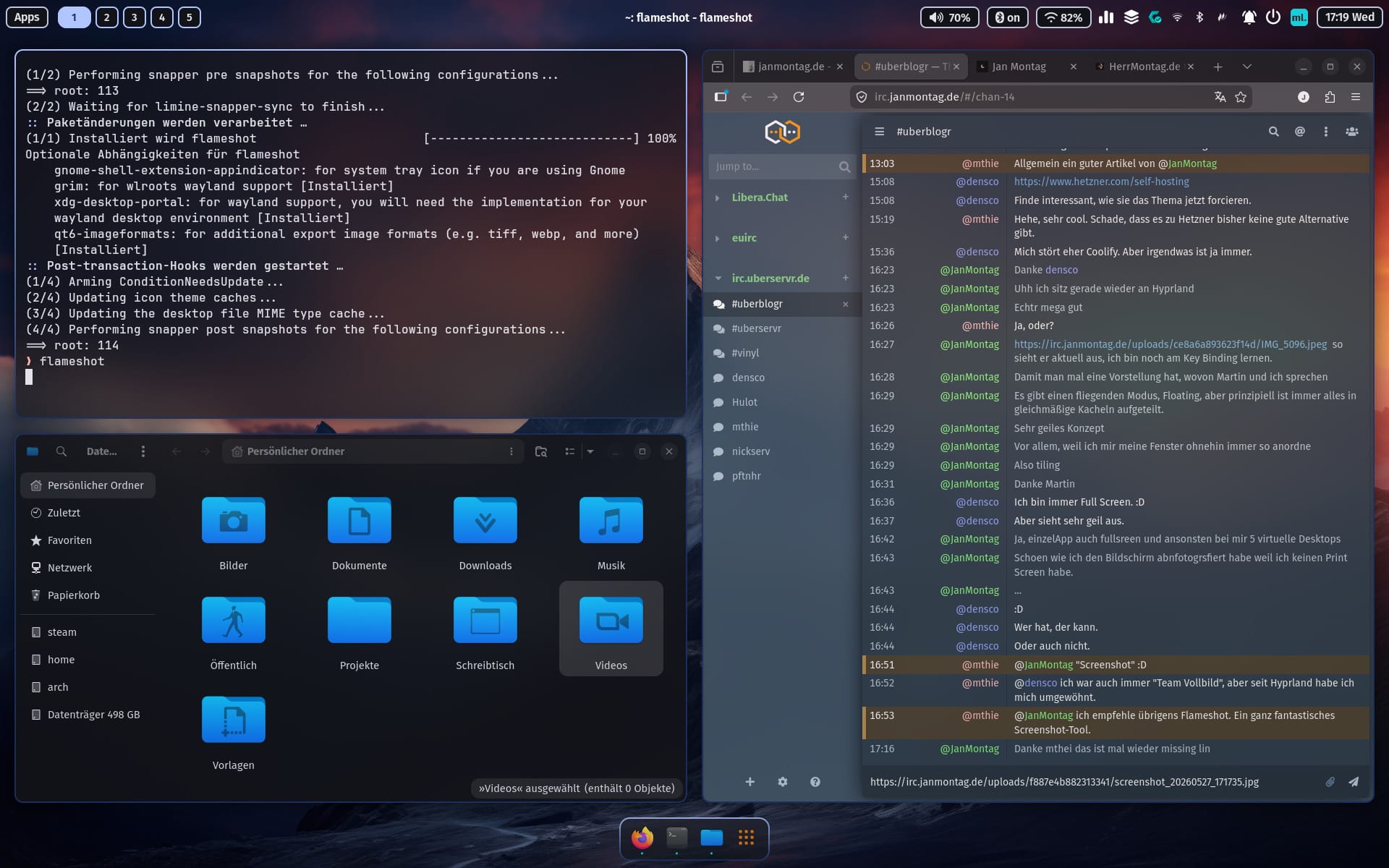Image resolution: width=1389 pixels, height=868 pixels.
Task: Open the steam bookmark in sidebar
Action: (88, 632)
